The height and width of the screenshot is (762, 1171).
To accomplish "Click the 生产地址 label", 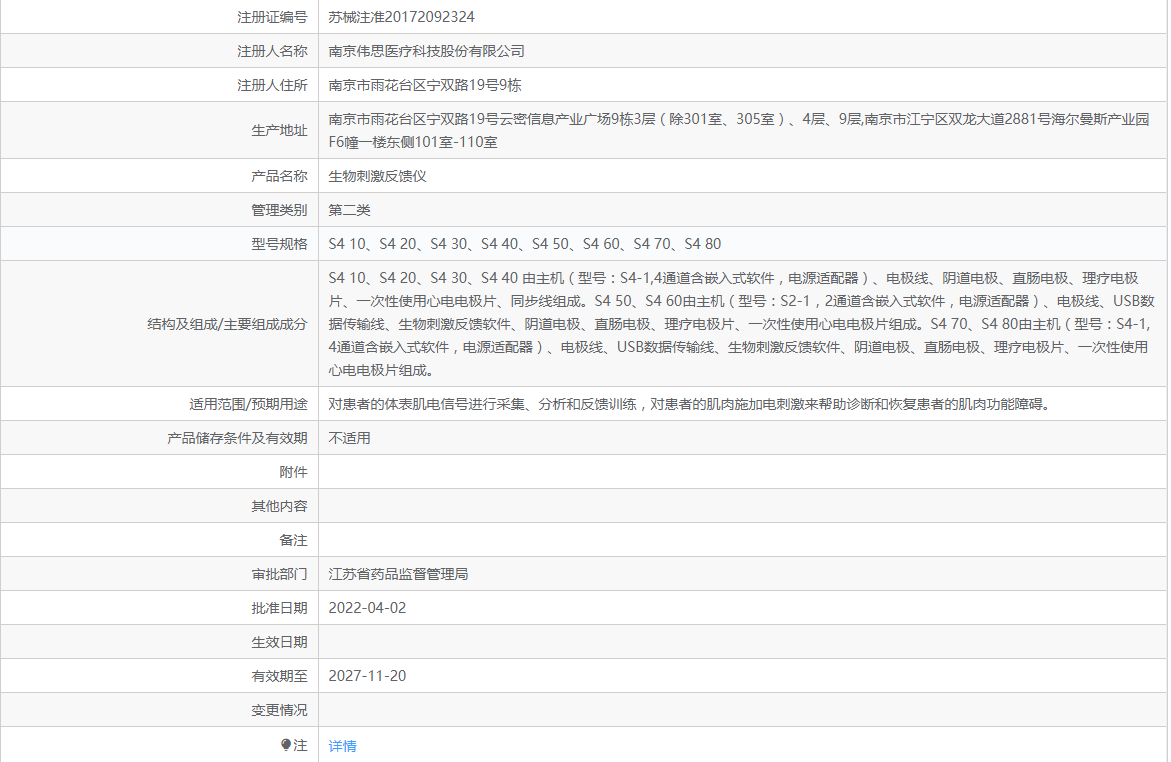I will tap(279, 130).
